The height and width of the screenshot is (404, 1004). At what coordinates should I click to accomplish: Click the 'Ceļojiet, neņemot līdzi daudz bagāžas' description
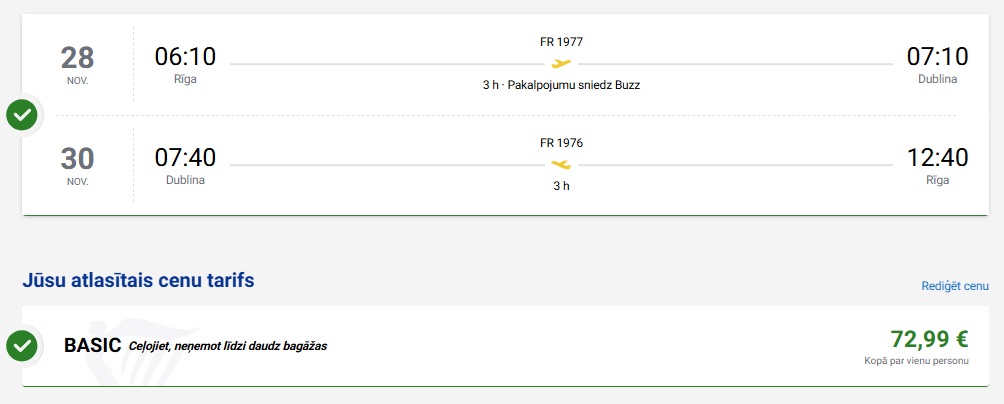click(x=228, y=347)
